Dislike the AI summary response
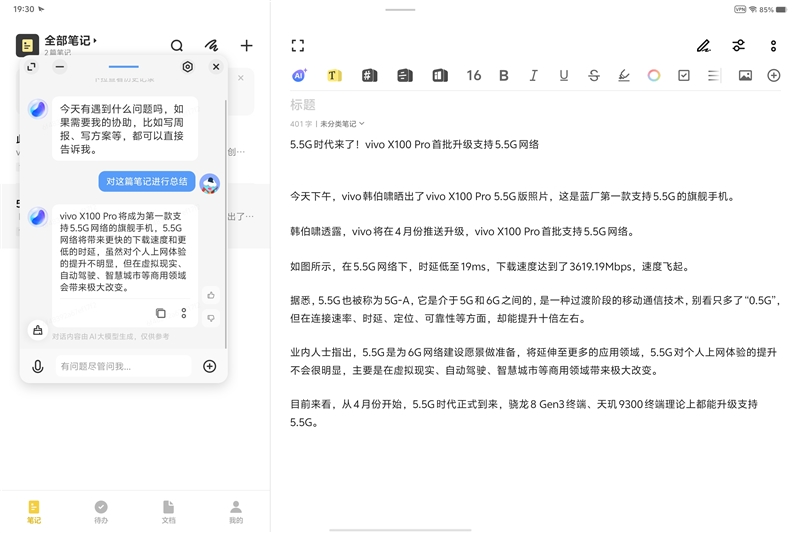This screenshot has height=533, width=800. point(211,318)
